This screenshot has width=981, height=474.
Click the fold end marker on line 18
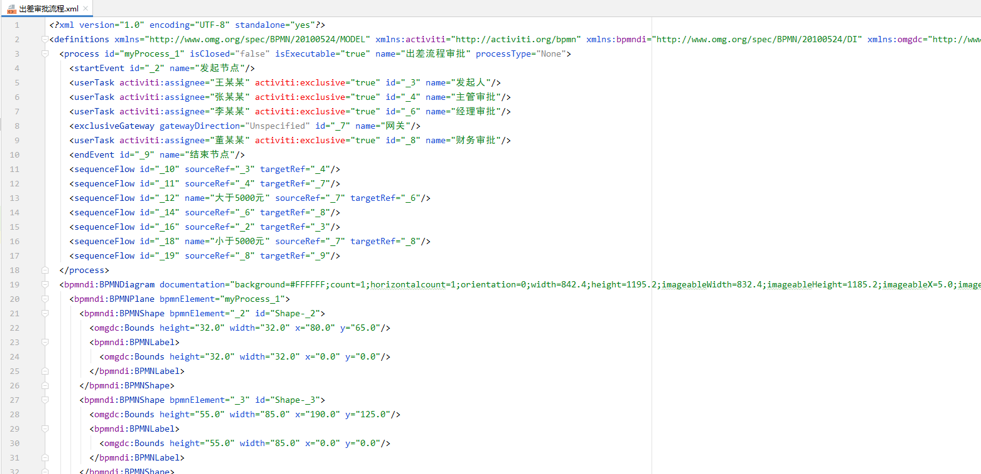pos(45,270)
